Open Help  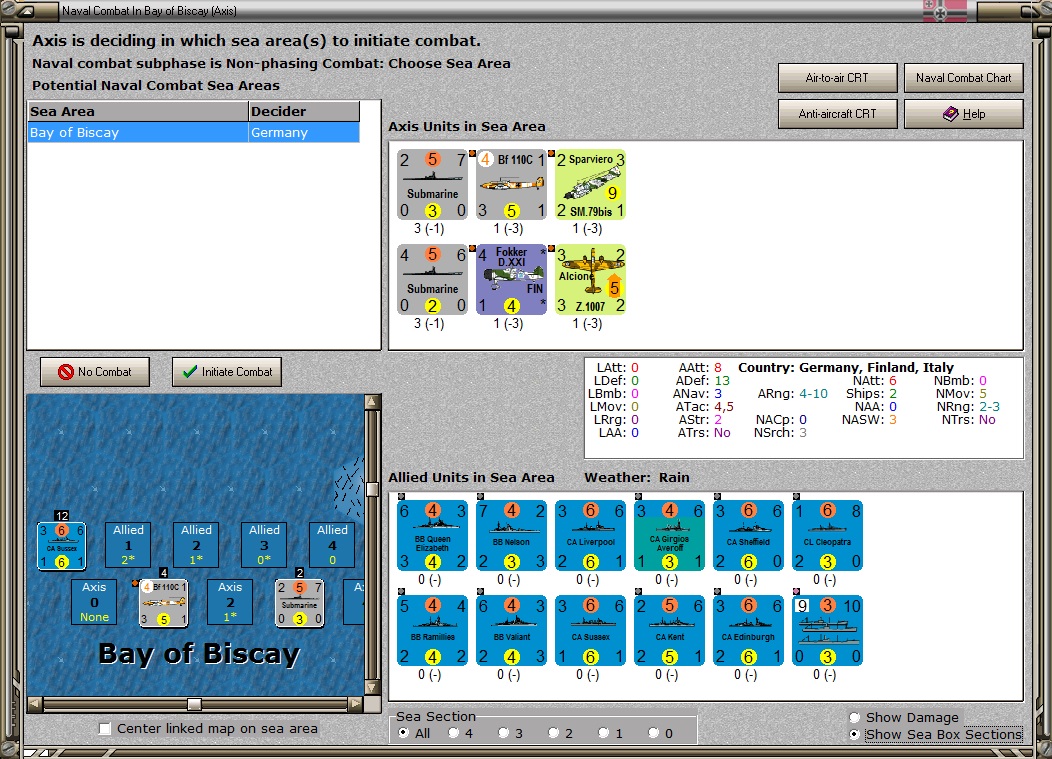pyautogui.click(x=963, y=114)
